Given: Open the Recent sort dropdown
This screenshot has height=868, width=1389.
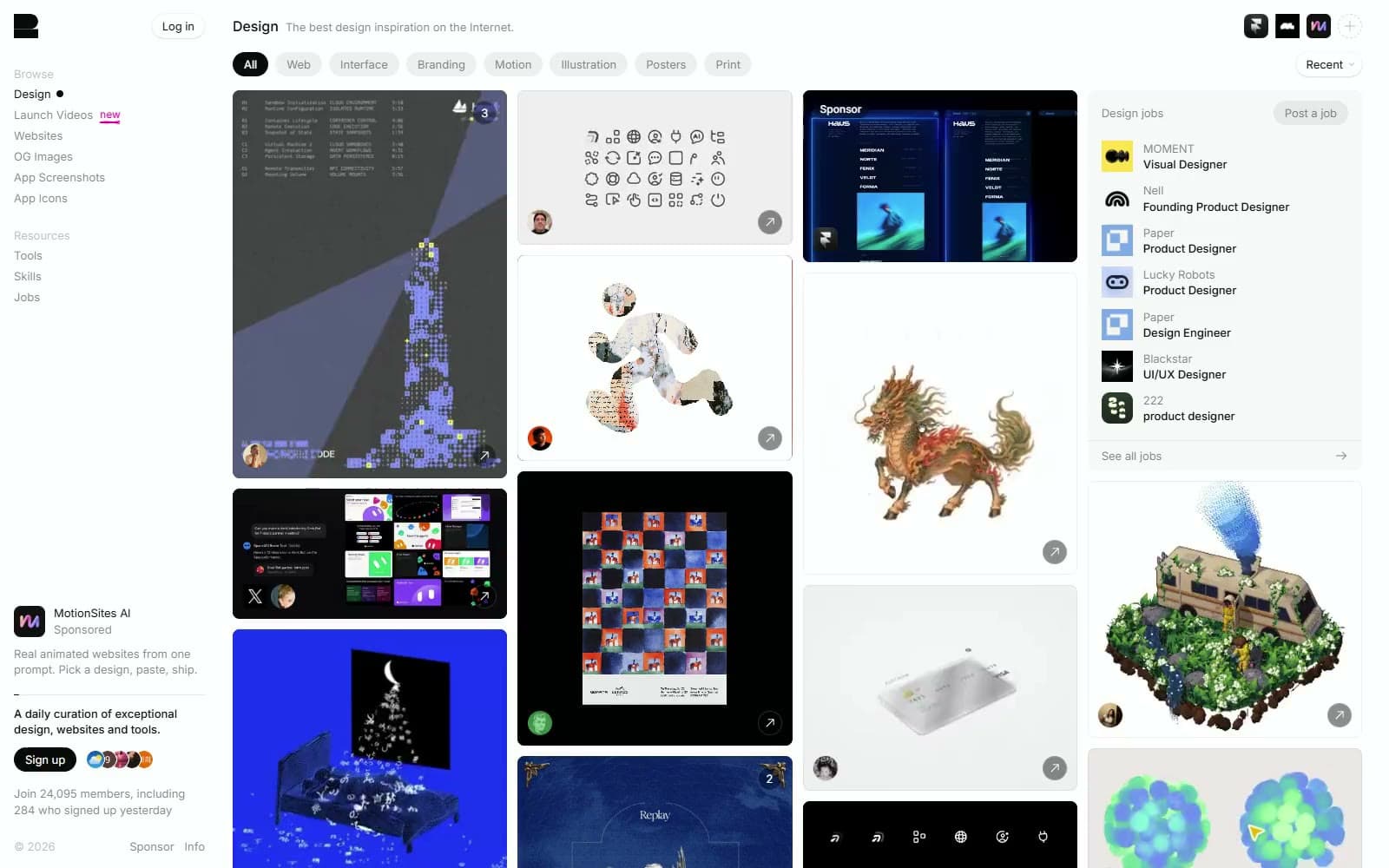Looking at the screenshot, I should coord(1328,64).
